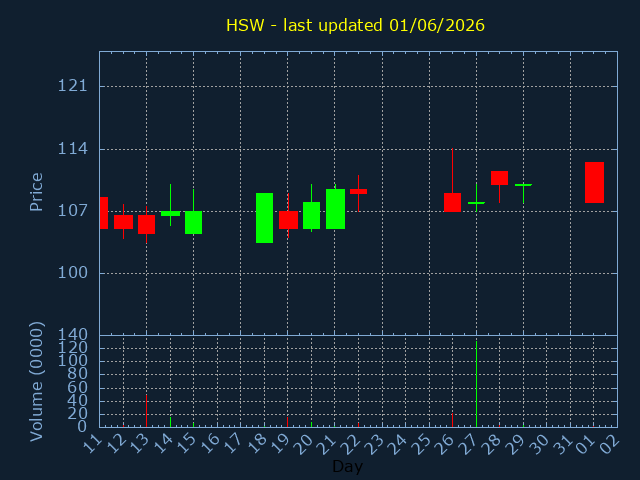Select the red candlestick for day 19
This screenshot has height=480, width=640.
point(288,220)
